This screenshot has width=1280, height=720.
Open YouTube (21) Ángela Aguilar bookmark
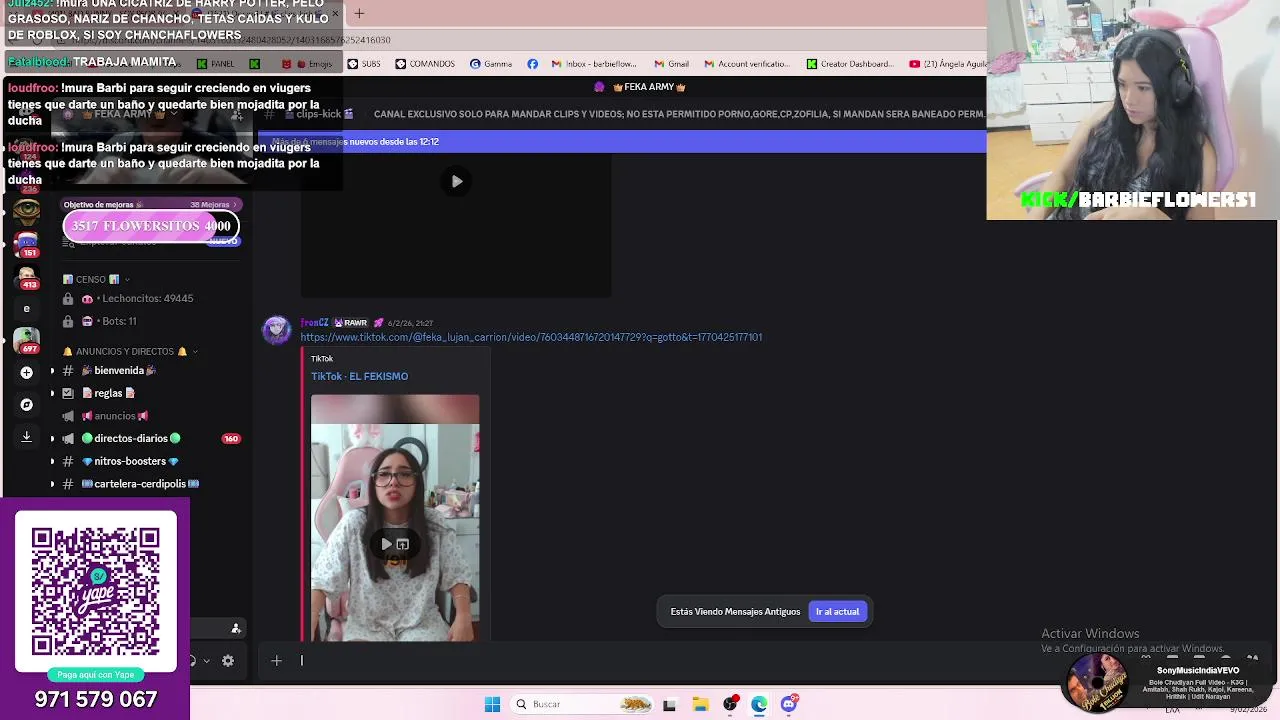tap(947, 64)
